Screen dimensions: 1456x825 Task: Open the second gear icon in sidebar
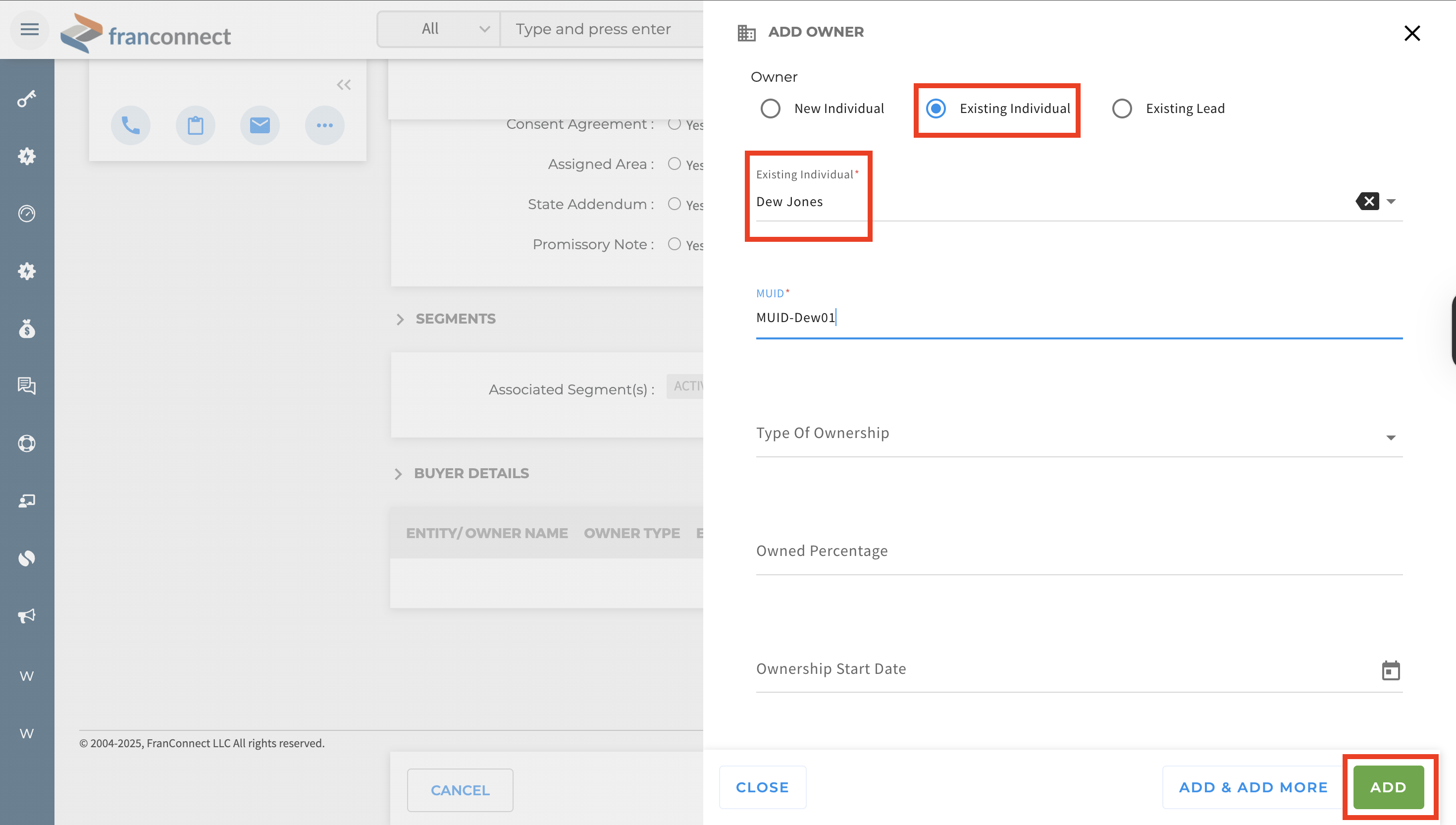coord(27,271)
